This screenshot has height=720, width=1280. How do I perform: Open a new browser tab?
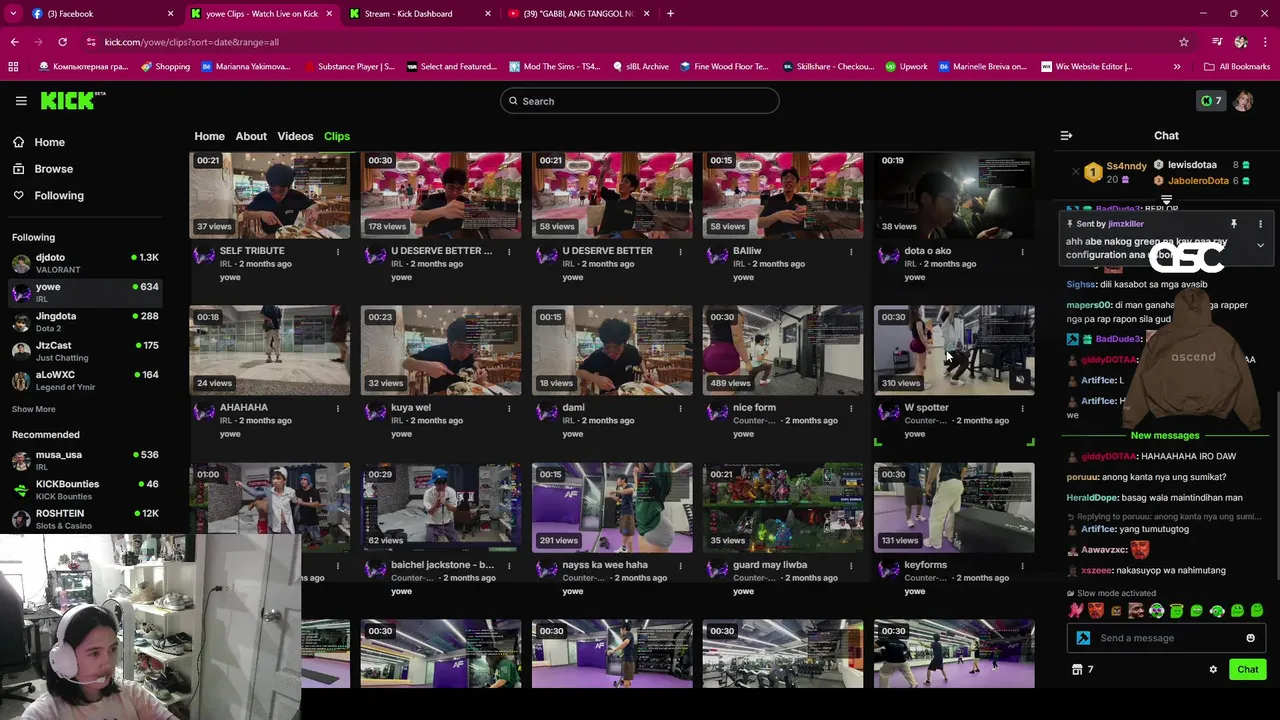(x=670, y=14)
